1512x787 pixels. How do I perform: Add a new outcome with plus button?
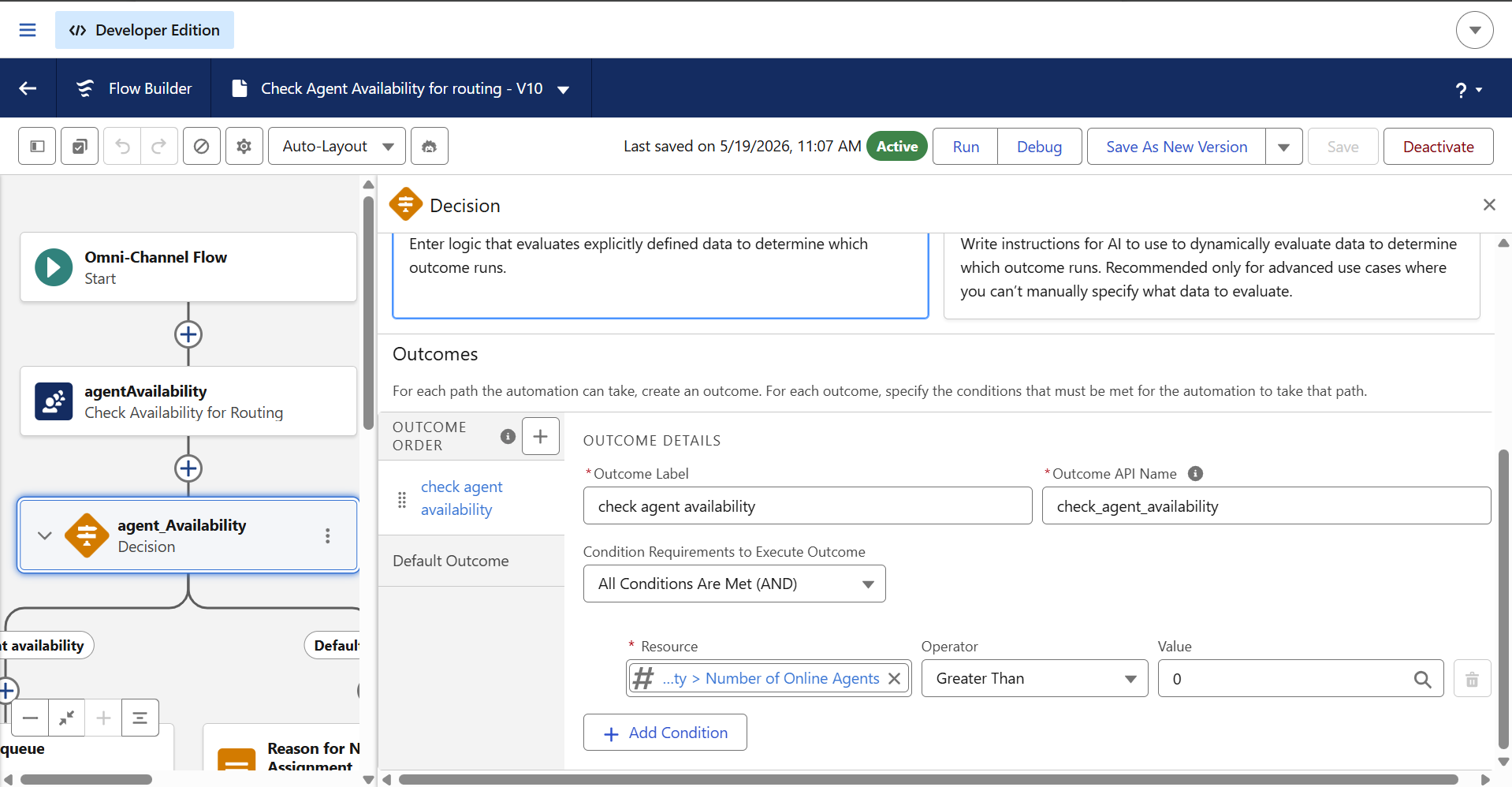tap(541, 436)
